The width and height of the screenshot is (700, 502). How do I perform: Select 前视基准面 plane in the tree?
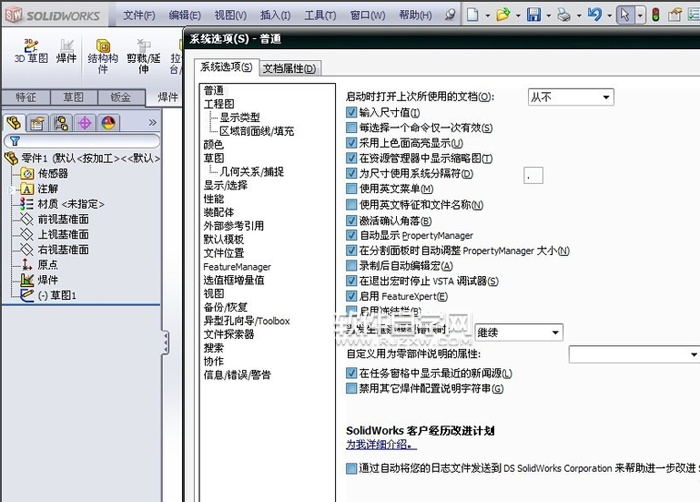click(63, 219)
